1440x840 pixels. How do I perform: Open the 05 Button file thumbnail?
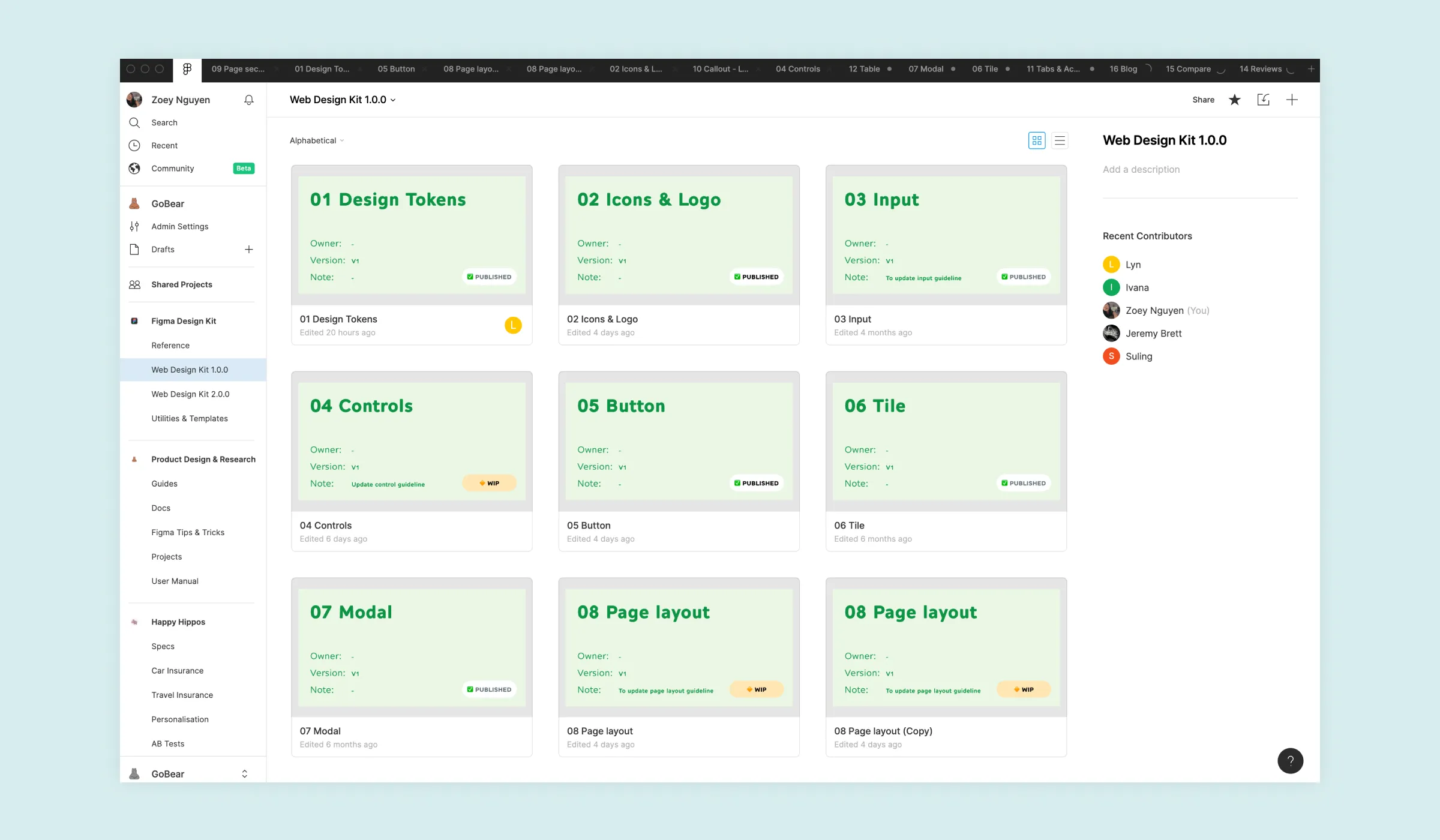coord(679,442)
